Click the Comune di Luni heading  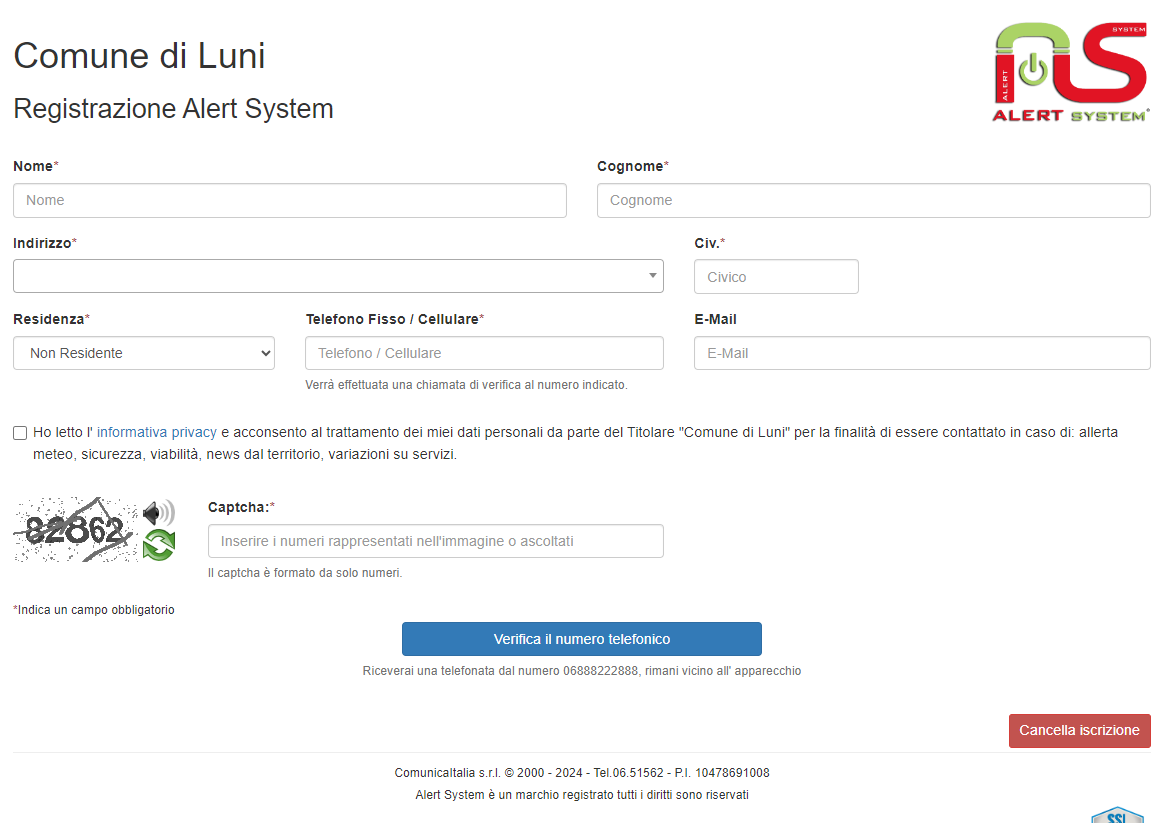(x=139, y=55)
